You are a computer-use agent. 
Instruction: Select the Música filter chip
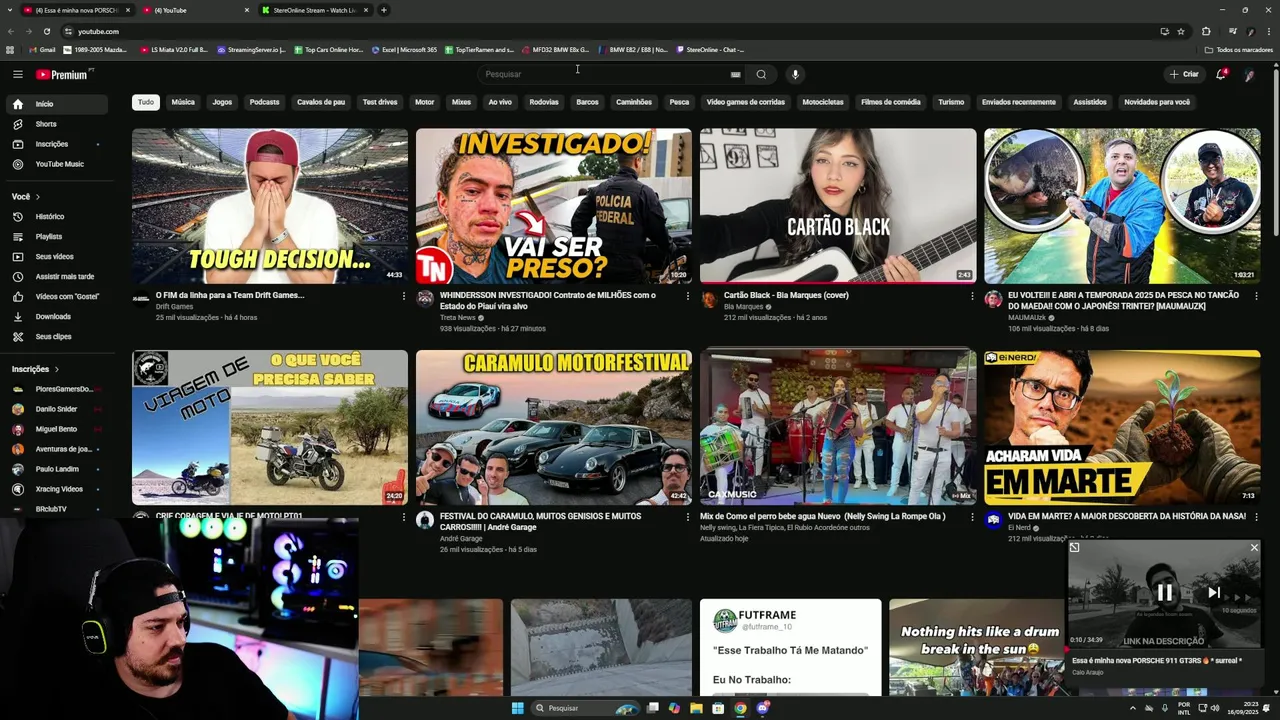183,102
